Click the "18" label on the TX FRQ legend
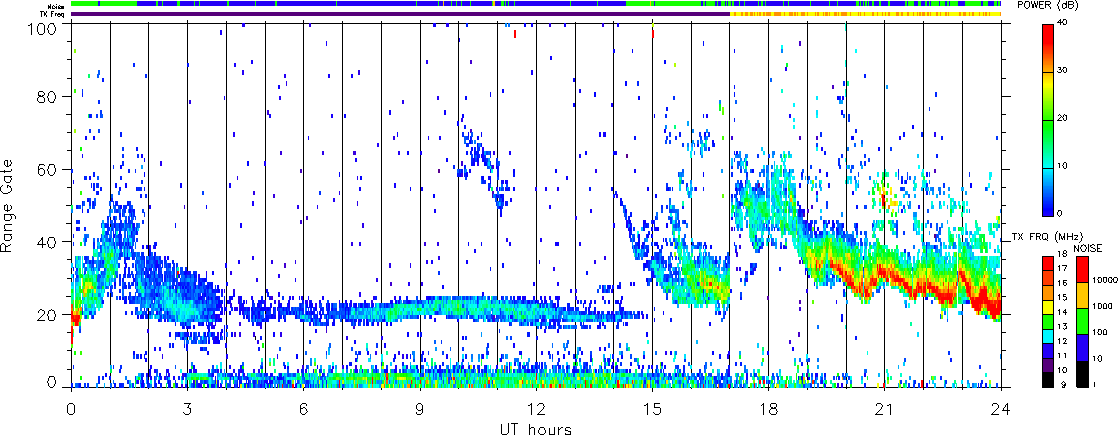The width and height of the screenshot is (1118, 435). pyautogui.click(x=1062, y=253)
